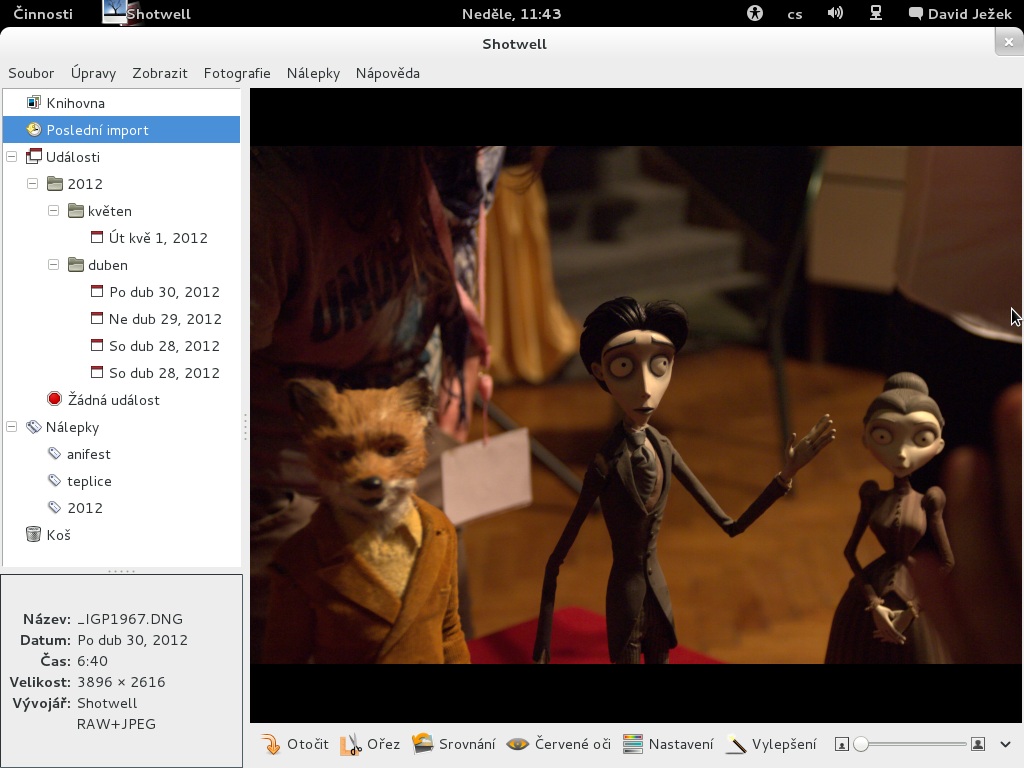Open the Zobrazit menu
Viewport: 1024px width, 768px height.
[x=160, y=73]
